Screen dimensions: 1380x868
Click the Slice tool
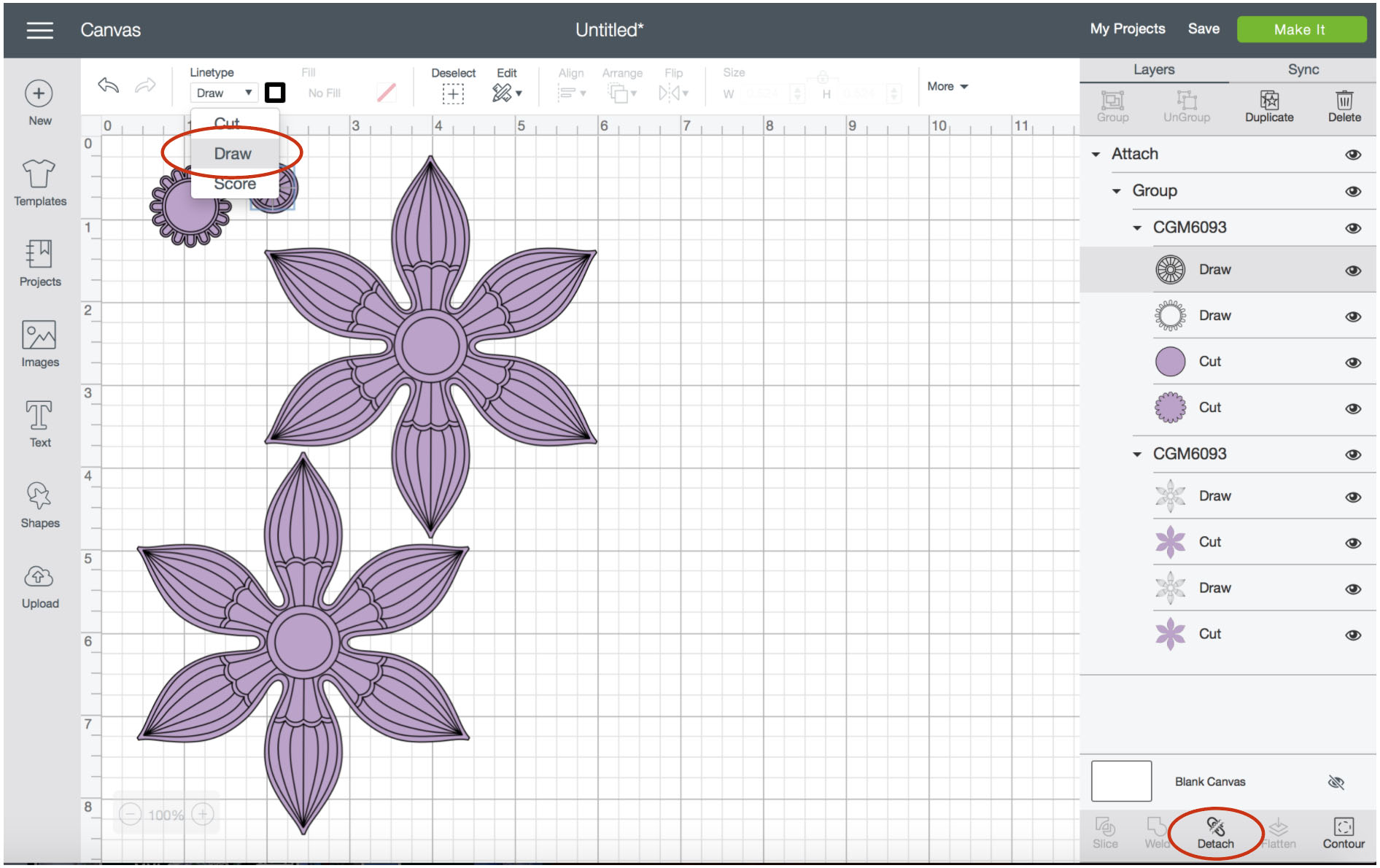(x=1105, y=834)
